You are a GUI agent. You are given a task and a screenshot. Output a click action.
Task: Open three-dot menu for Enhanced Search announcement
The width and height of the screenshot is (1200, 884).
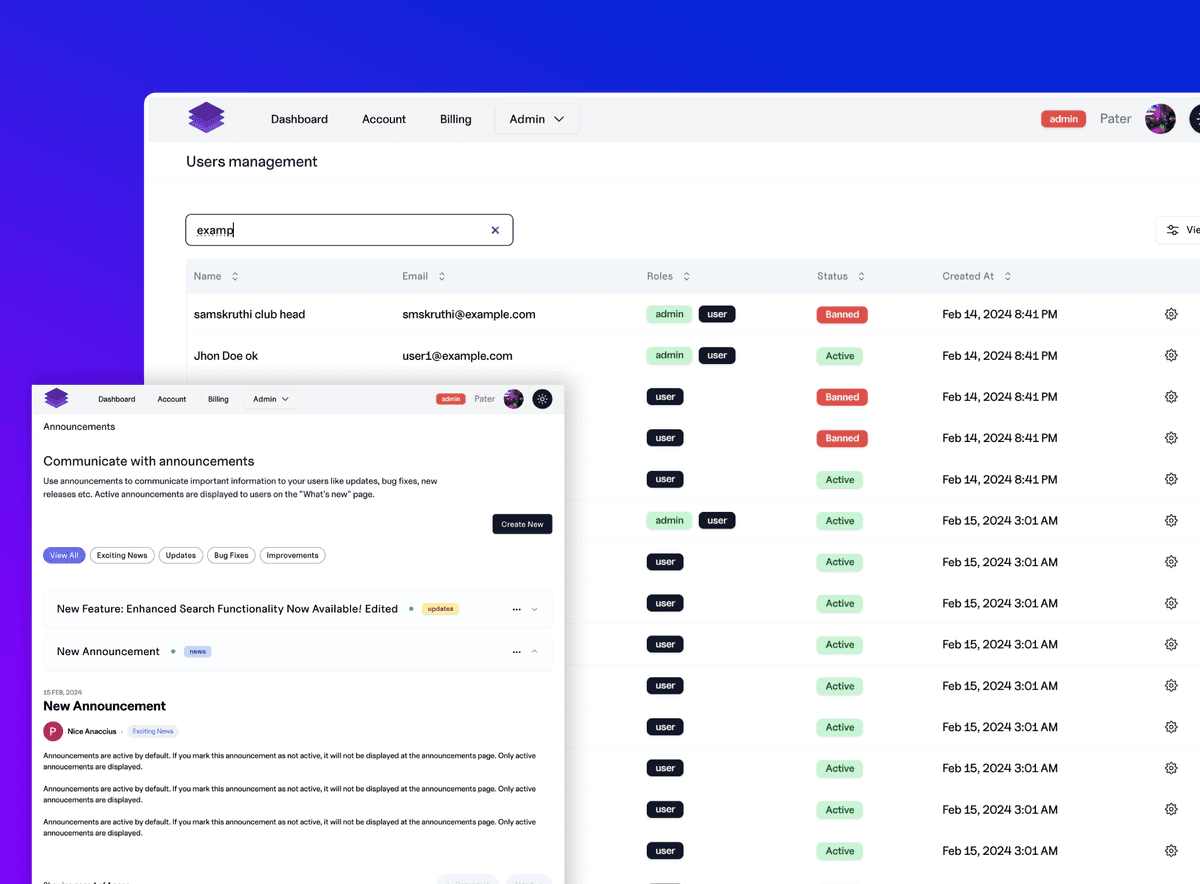(516, 609)
